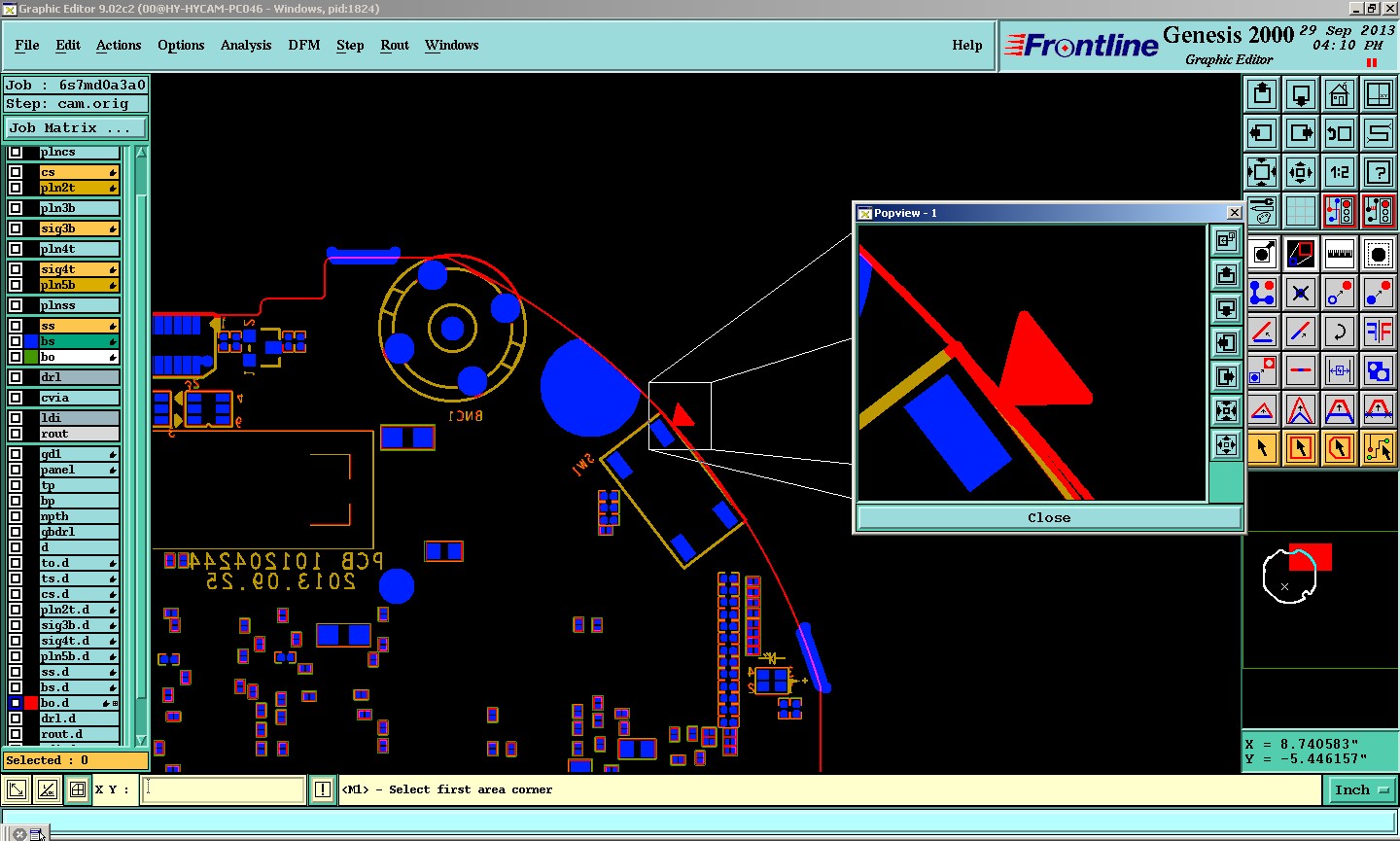
Task: Select the plain arrow pointer tool
Action: [x=1262, y=448]
